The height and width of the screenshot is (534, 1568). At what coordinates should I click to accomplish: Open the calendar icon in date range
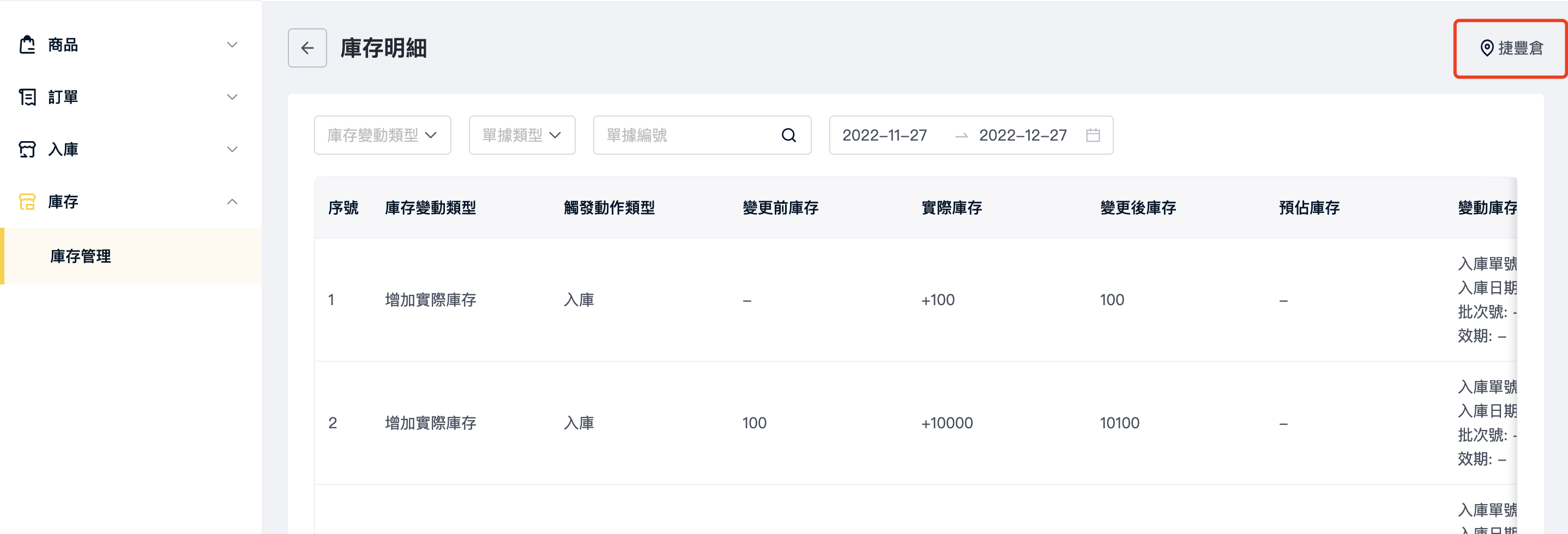(1093, 135)
